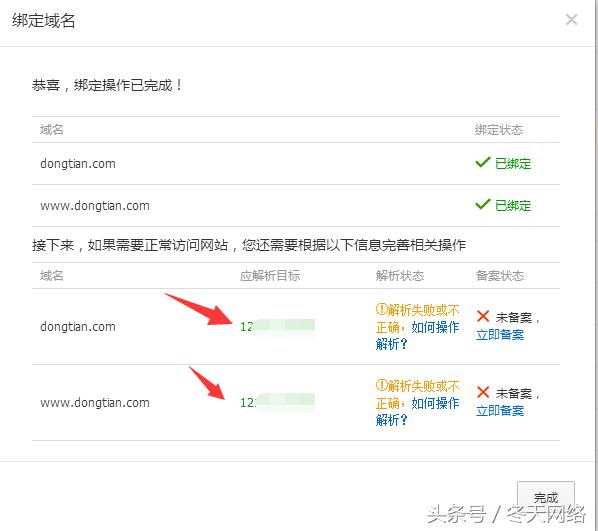Click green checkmark beside dongtian.com 已绑定
598x531 pixels.
coord(482,163)
